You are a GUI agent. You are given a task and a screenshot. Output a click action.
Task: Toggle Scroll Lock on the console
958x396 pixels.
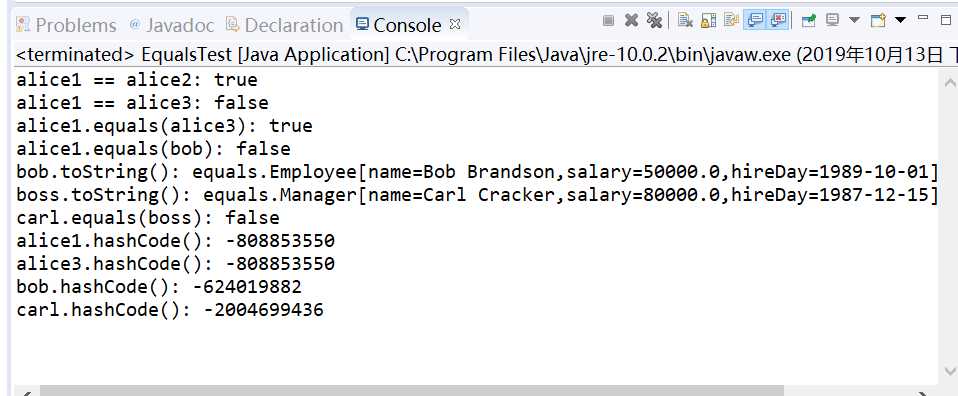click(708, 21)
